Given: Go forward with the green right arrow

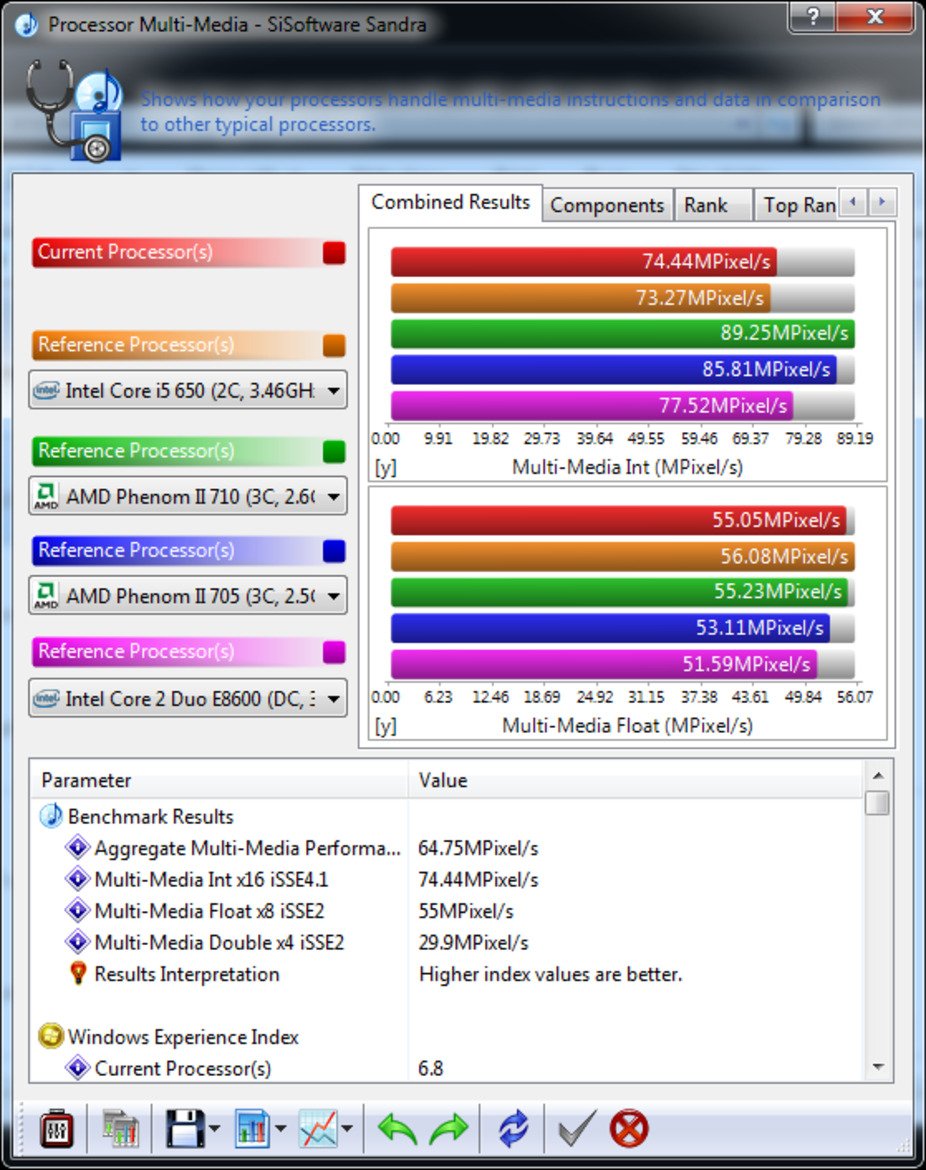Looking at the screenshot, I should (x=448, y=1128).
